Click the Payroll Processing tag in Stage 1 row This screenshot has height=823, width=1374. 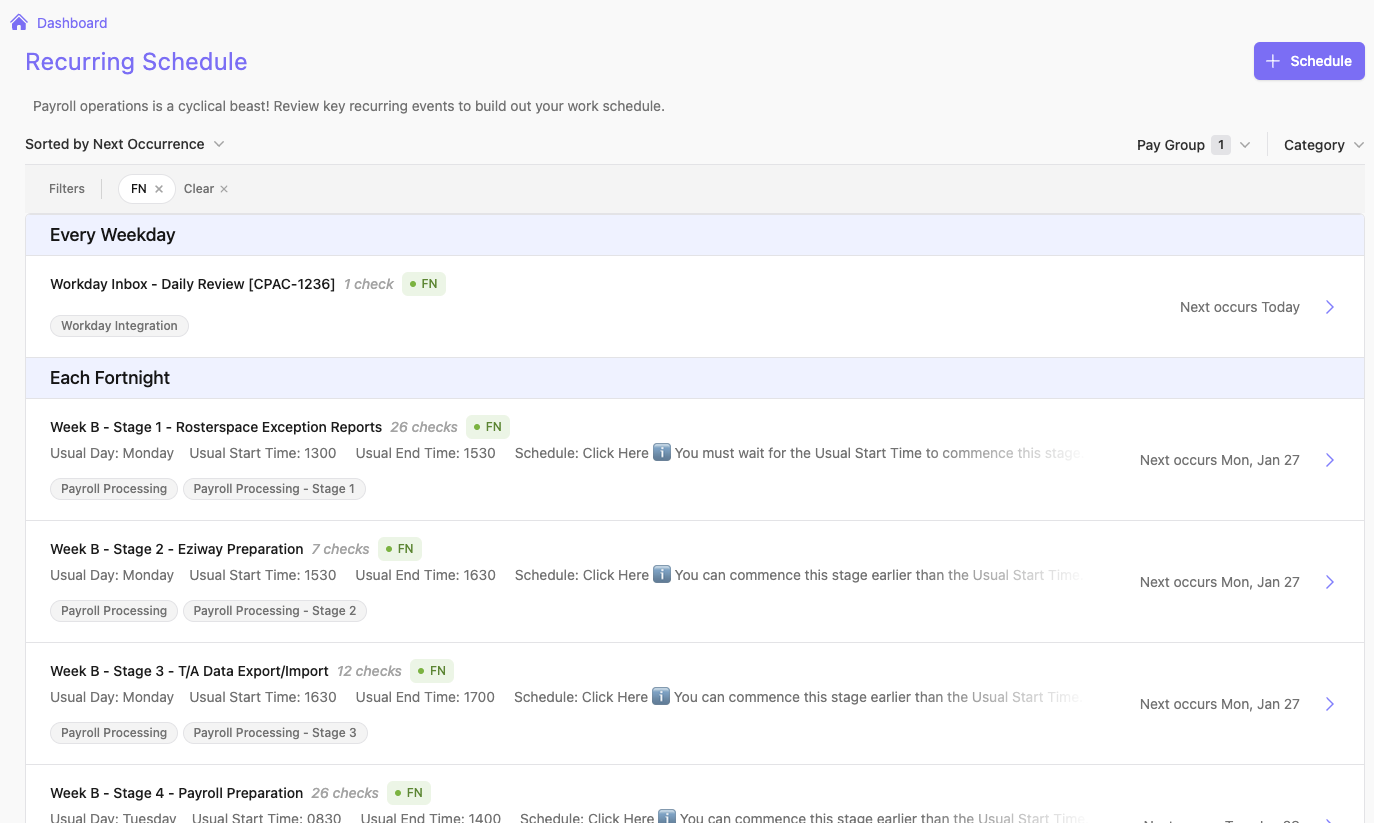pos(114,489)
